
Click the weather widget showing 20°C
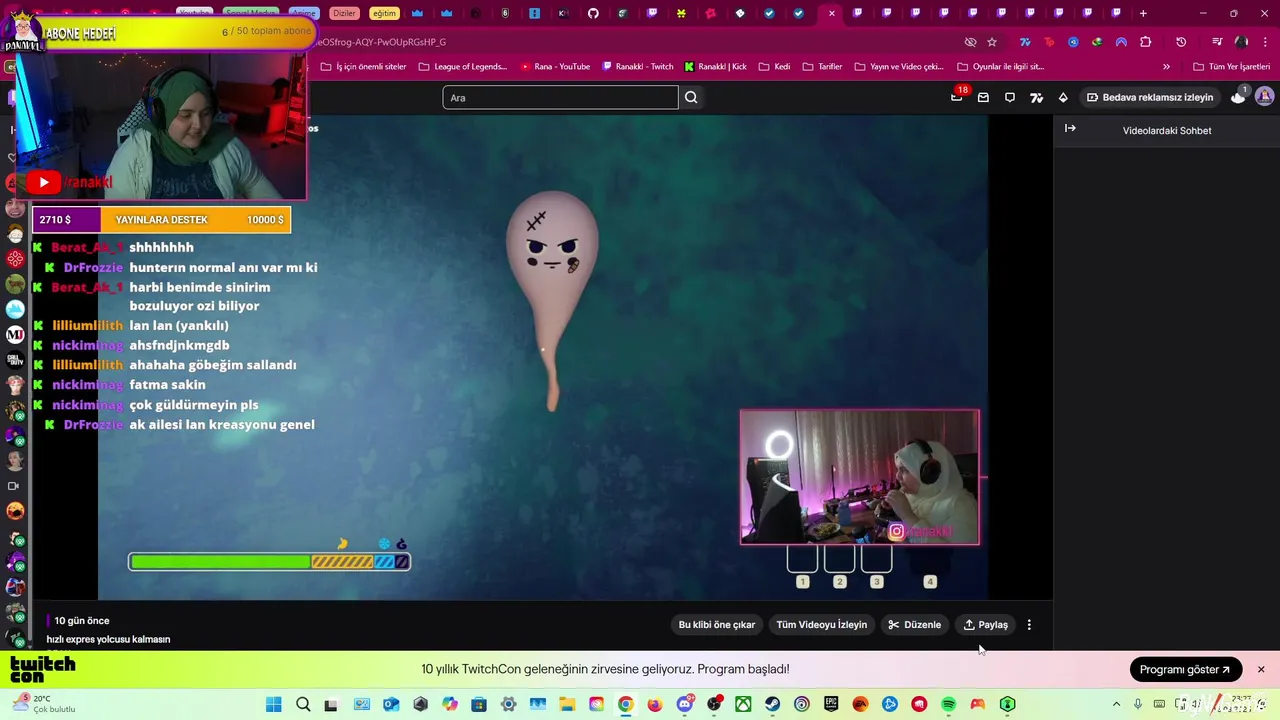(44, 704)
